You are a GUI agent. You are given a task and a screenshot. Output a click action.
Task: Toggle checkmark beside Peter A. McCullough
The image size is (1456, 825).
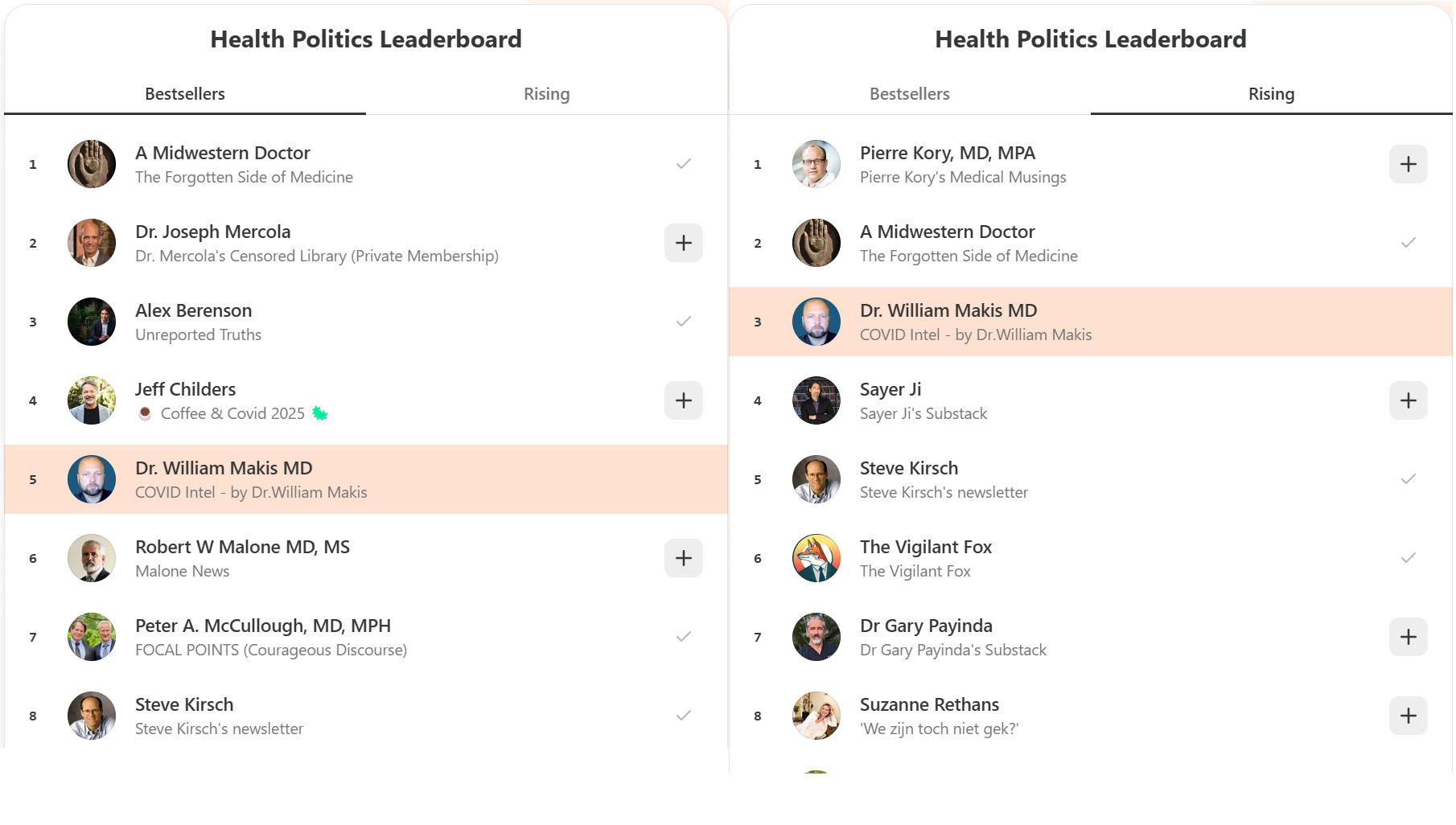pos(683,637)
